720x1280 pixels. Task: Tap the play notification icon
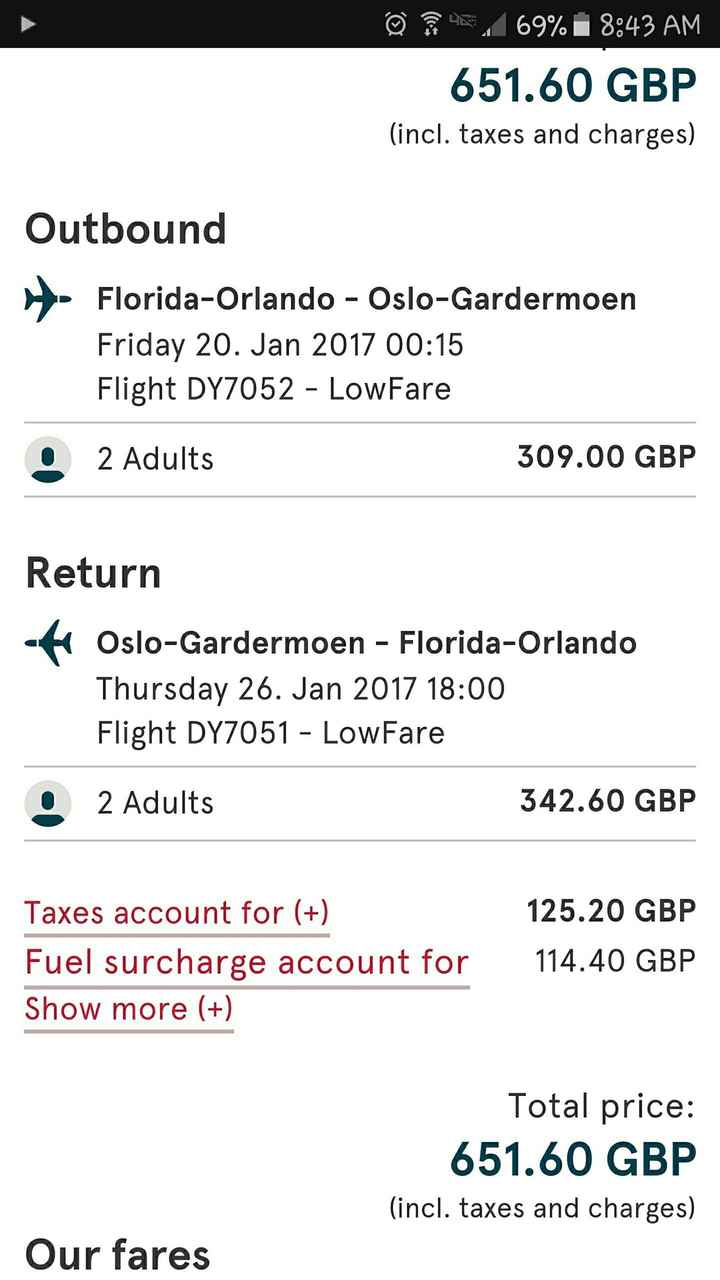(x=27, y=24)
